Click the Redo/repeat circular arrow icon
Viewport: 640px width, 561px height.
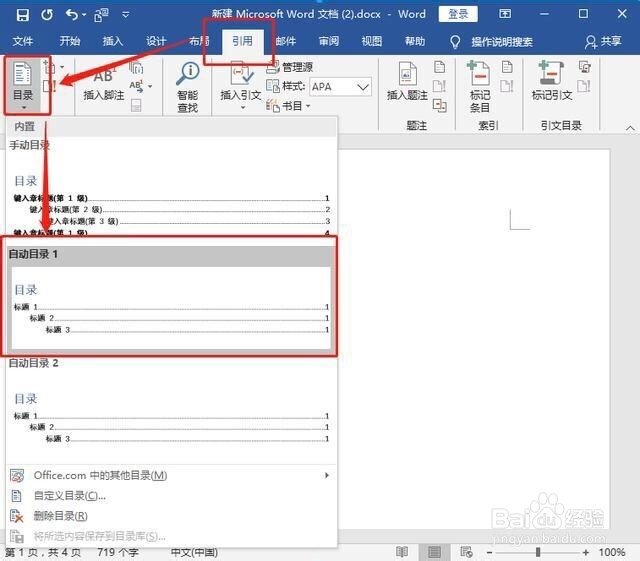(47, 15)
